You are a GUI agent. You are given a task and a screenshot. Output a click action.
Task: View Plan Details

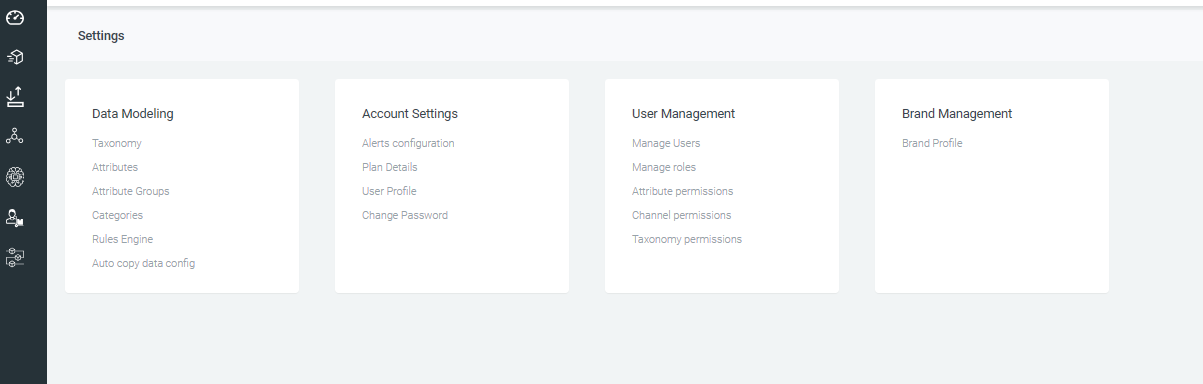[390, 167]
